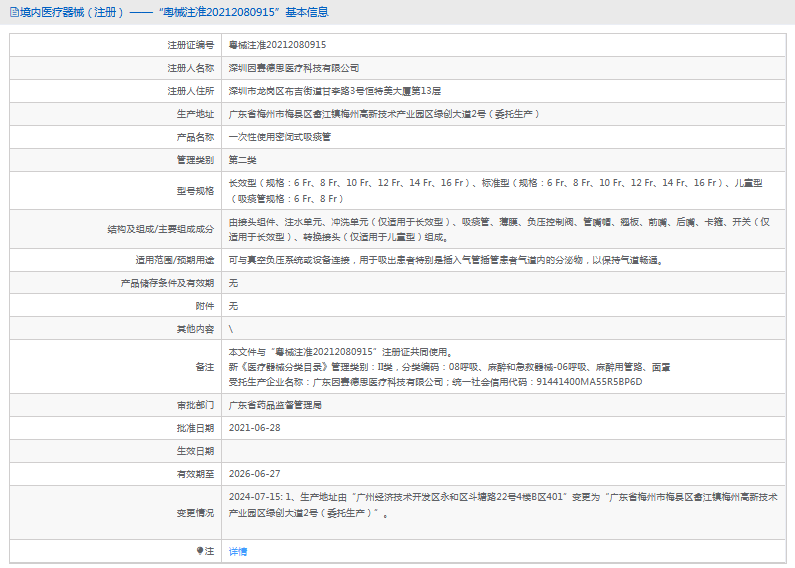
Task: Select remark line starting 本文件与
Action: tap(341, 352)
